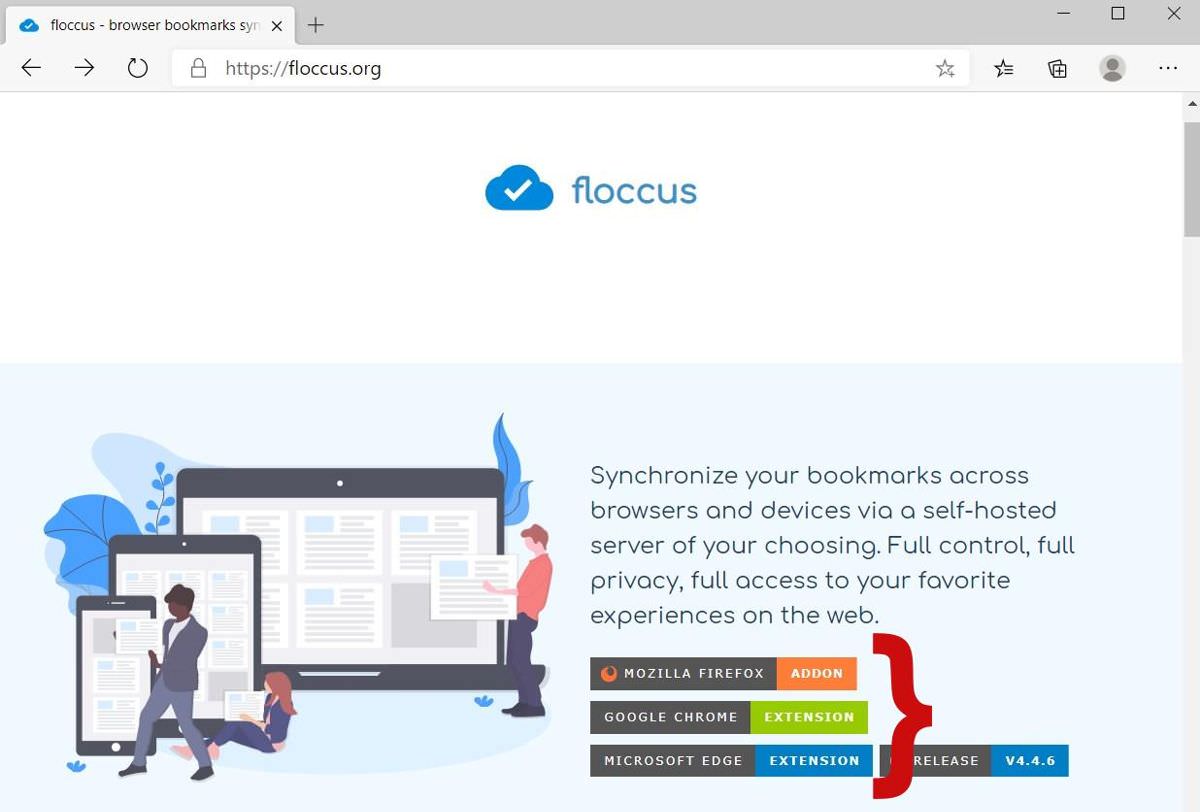
Task: Go back to the previous page
Action: pos(31,68)
